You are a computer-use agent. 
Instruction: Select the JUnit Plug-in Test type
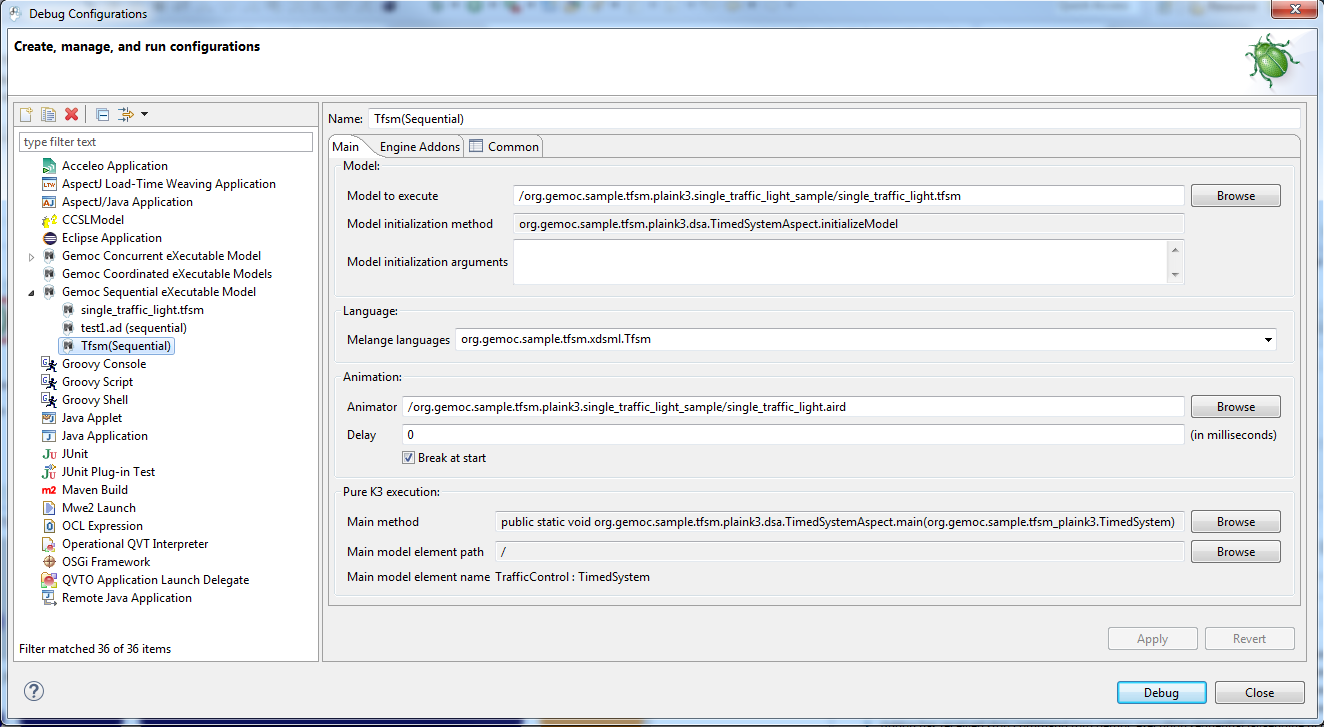pos(108,472)
